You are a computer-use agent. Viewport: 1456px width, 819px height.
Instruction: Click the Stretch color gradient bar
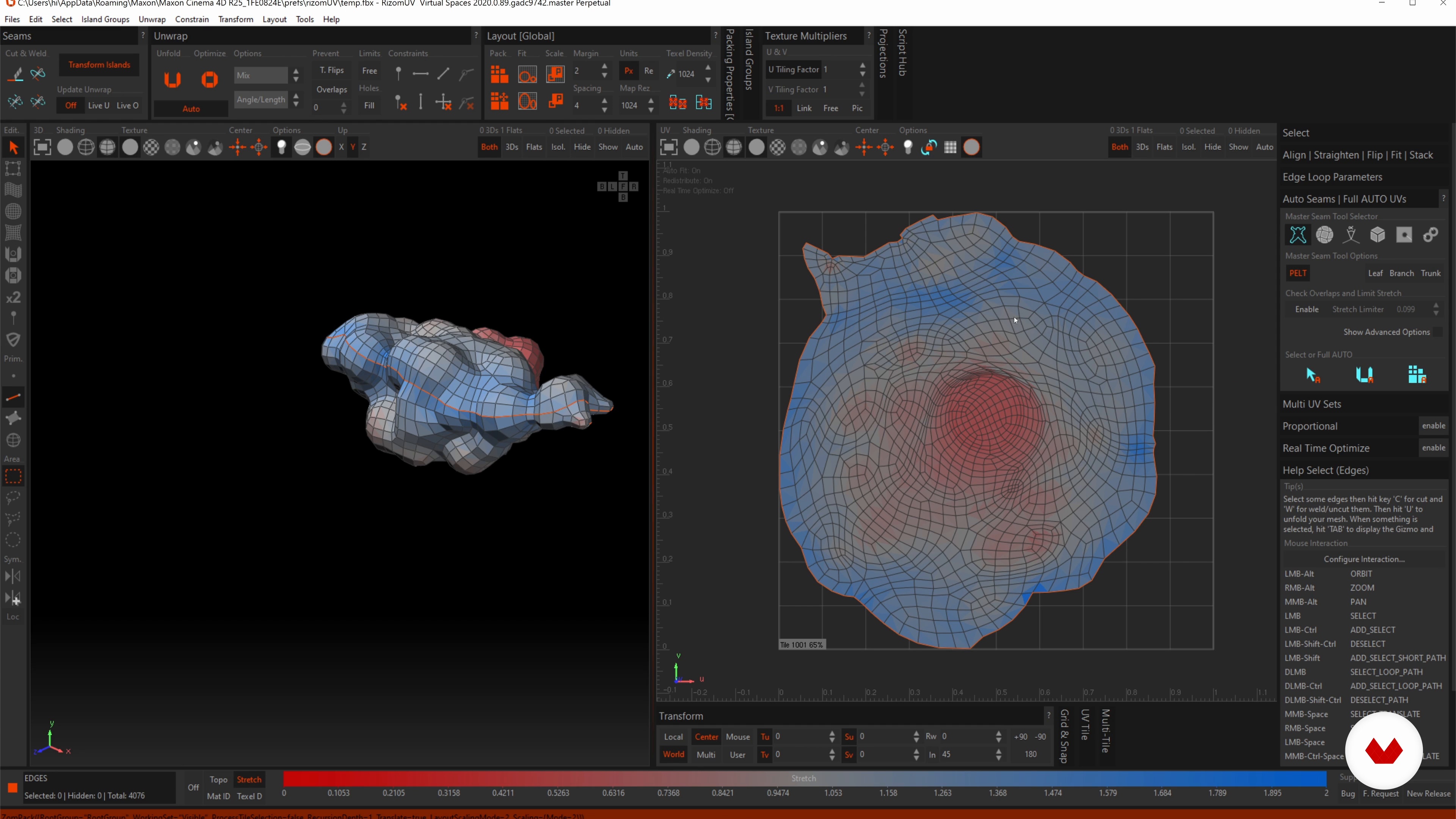tap(804, 778)
